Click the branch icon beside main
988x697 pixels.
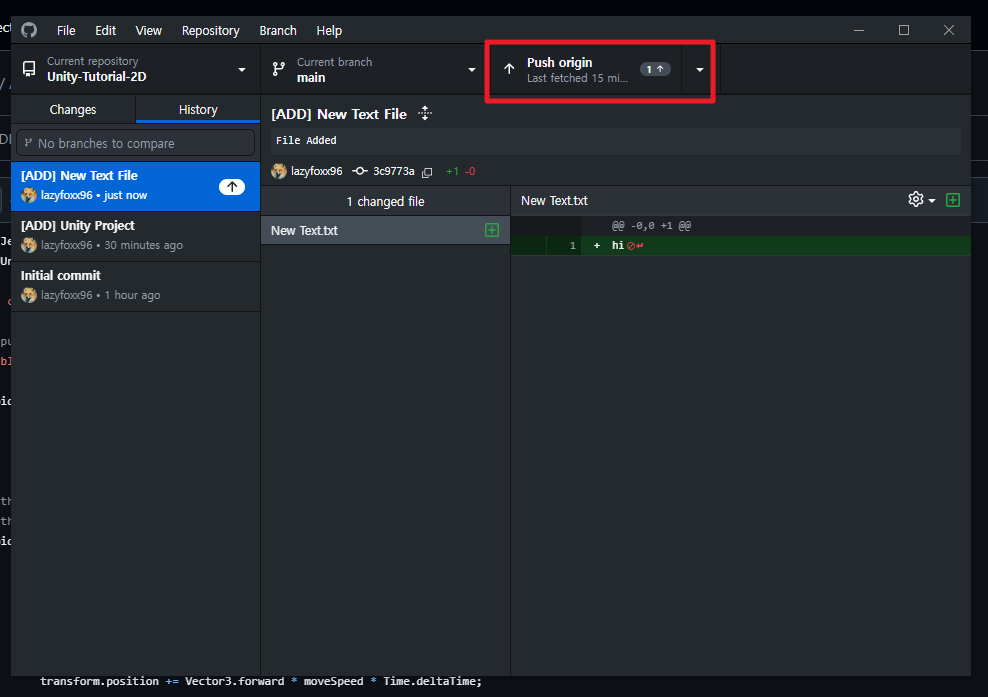(279, 69)
